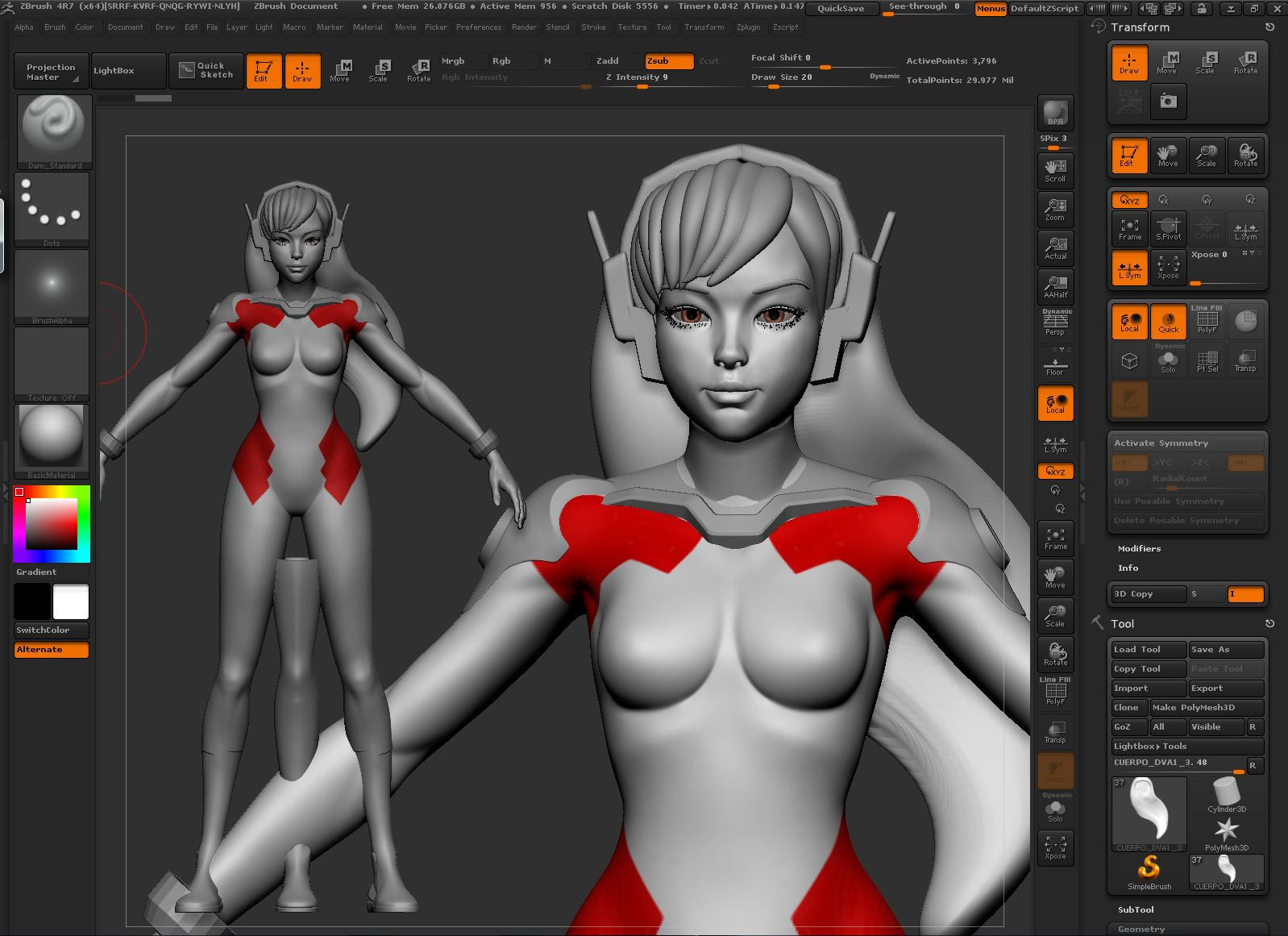Click the Actual size icon

(1055, 247)
